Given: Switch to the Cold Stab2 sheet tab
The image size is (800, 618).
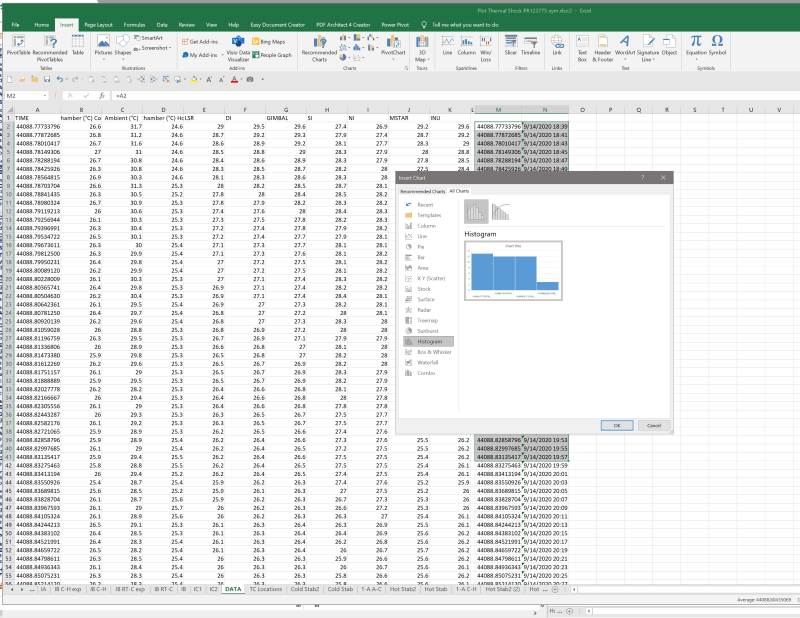Looking at the screenshot, I should coord(305,589).
